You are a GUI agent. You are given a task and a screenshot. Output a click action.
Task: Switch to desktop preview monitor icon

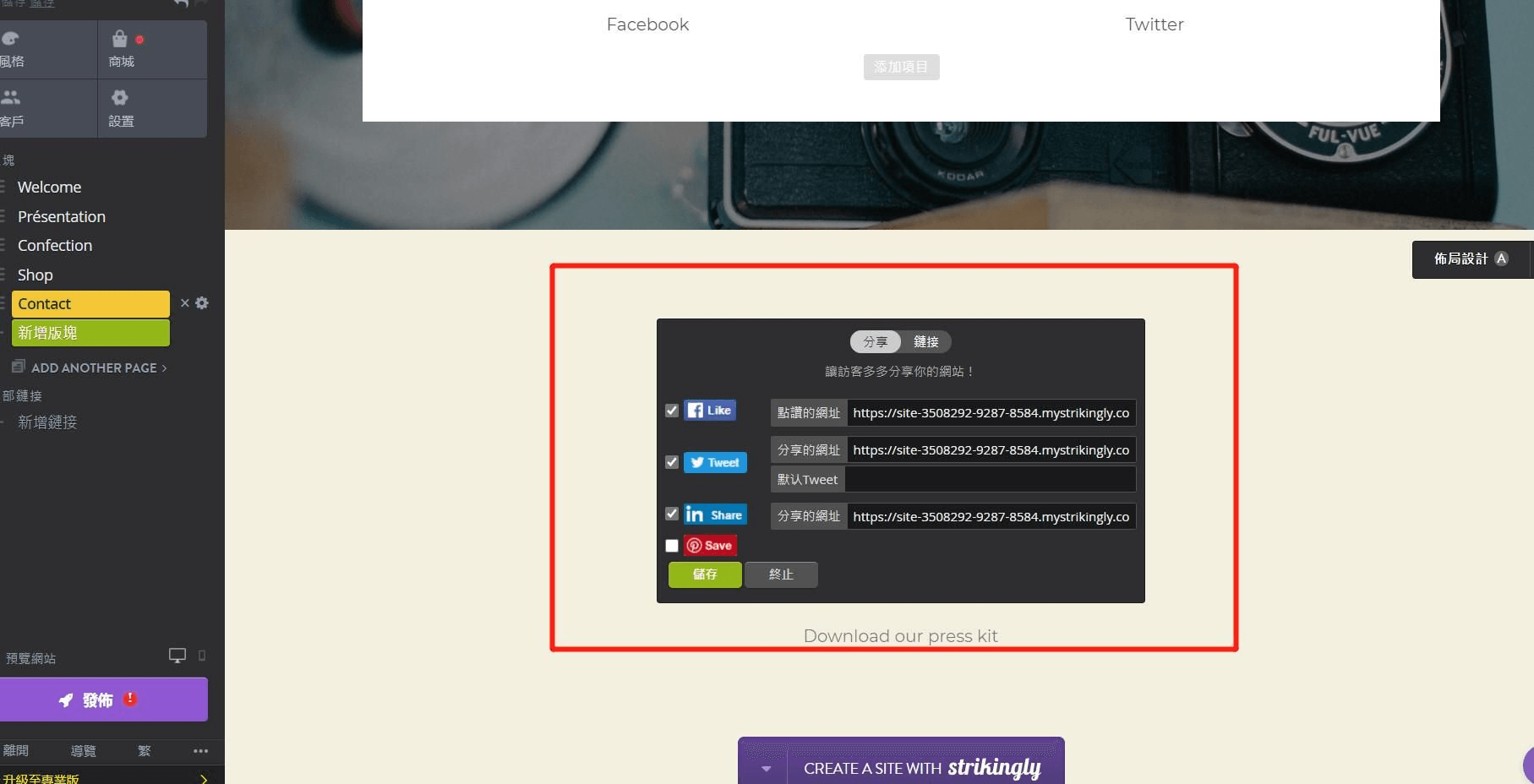(177, 656)
